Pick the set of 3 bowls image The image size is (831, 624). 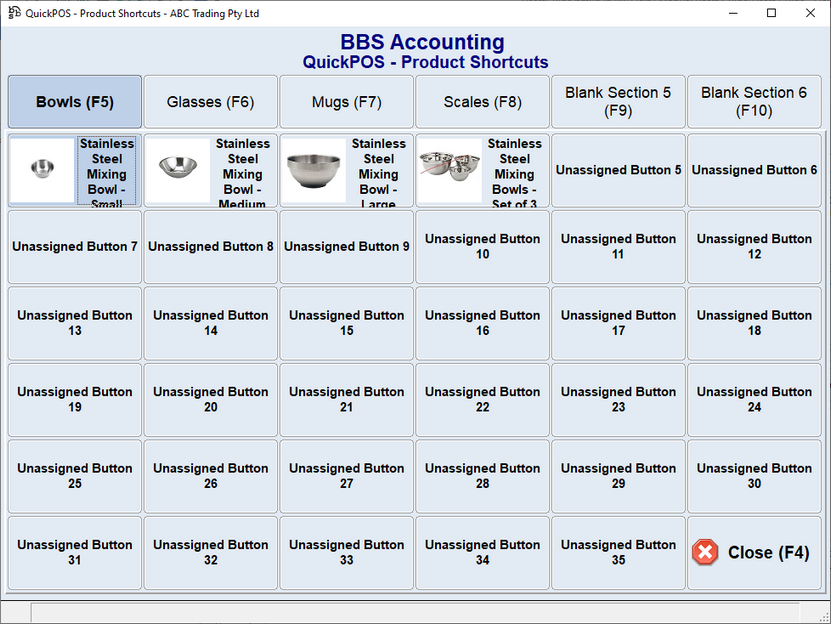[x=449, y=170]
